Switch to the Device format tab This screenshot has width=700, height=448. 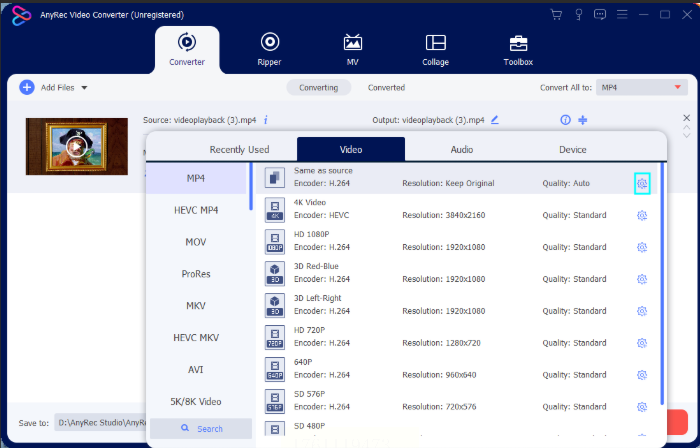coord(572,149)
